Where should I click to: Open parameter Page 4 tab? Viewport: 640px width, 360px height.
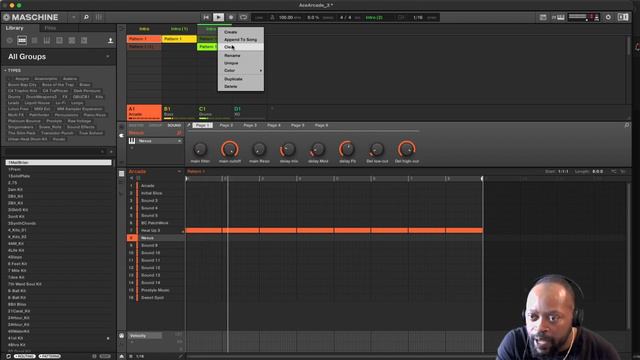(x=274, y=125)
